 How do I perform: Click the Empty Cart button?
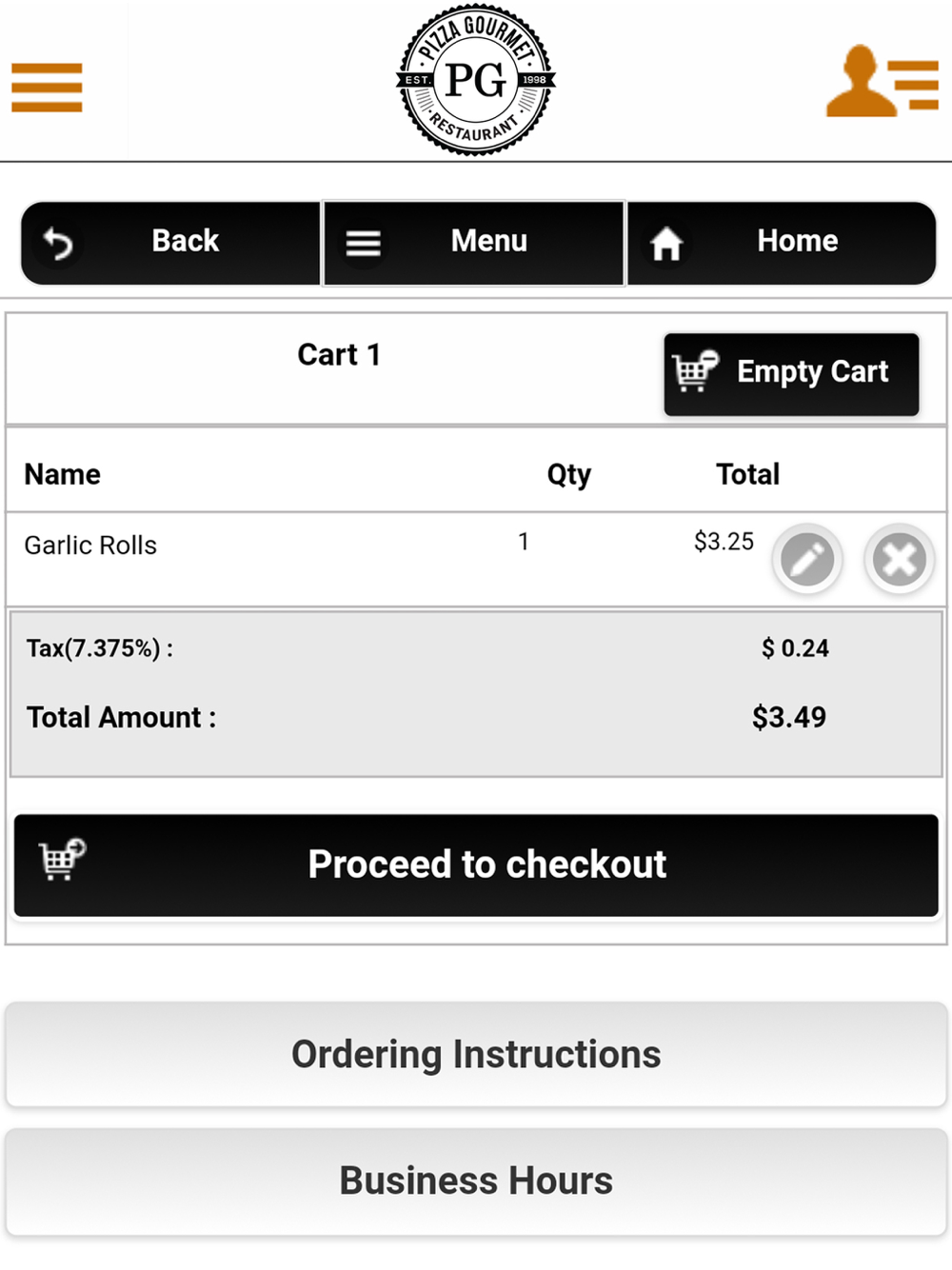(791, 374)
